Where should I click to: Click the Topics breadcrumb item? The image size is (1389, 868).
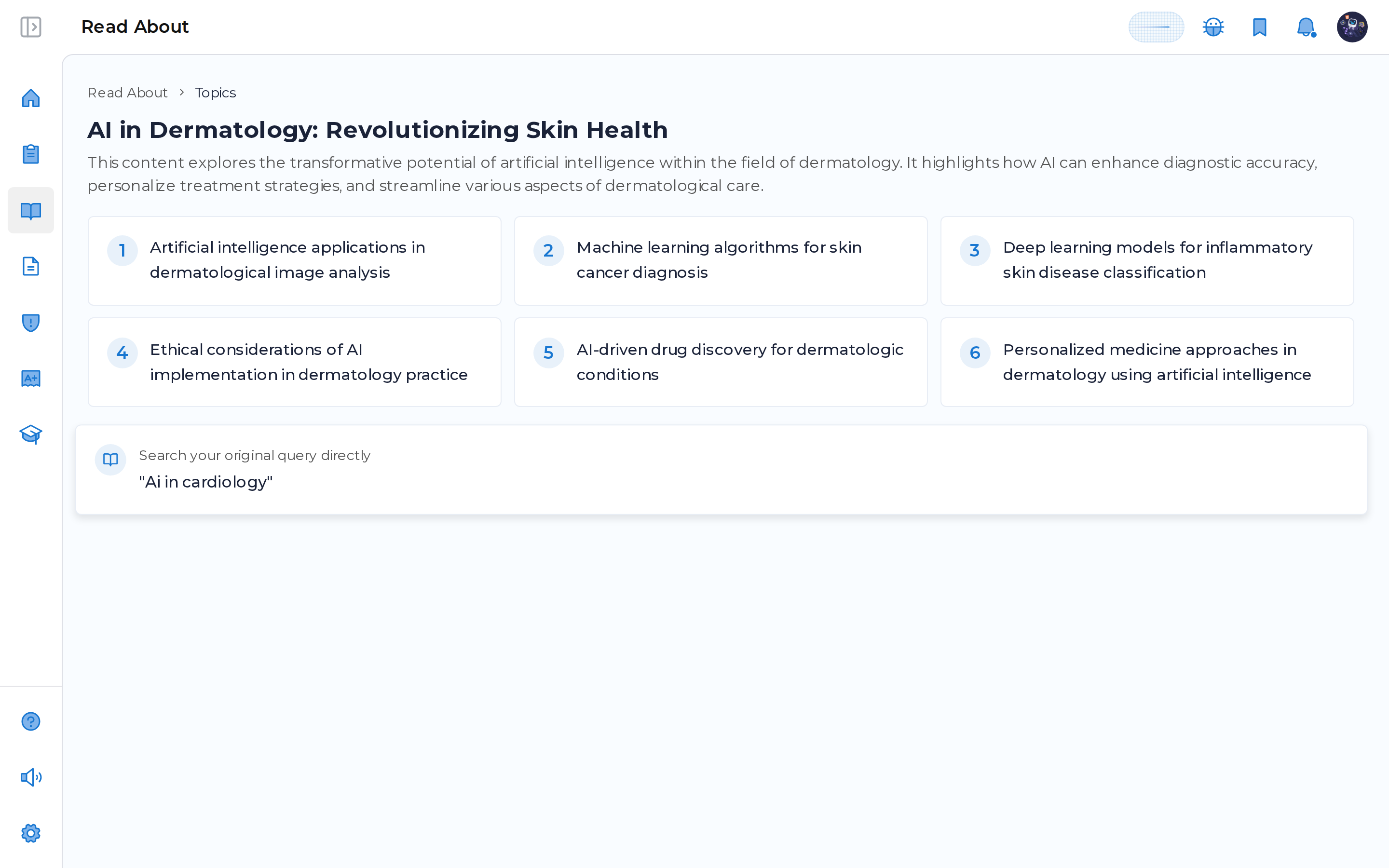(215, 93)
